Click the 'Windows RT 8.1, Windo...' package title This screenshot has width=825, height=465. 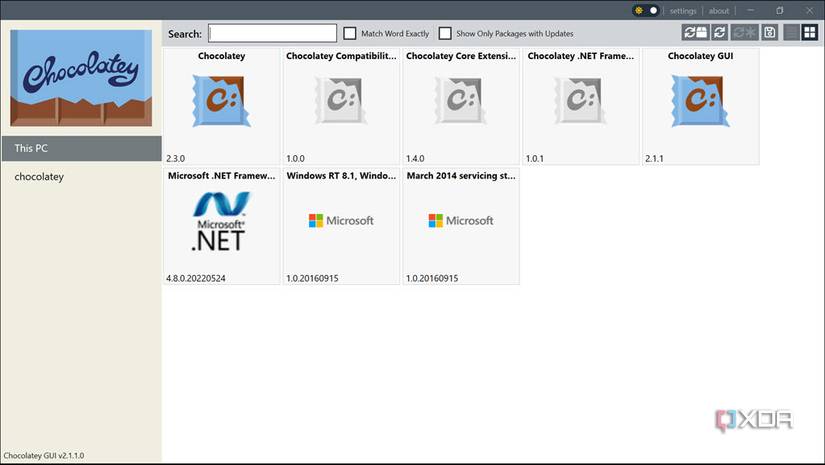pos(341,176)
